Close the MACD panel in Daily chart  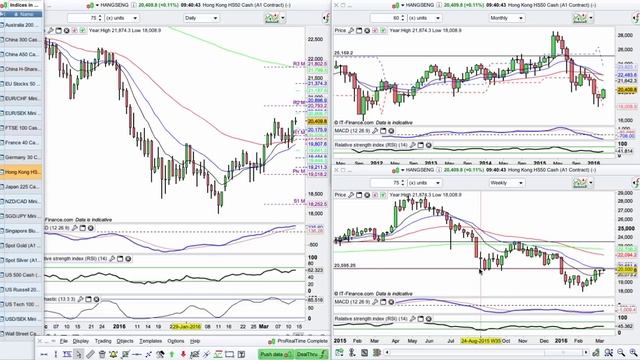91,228
